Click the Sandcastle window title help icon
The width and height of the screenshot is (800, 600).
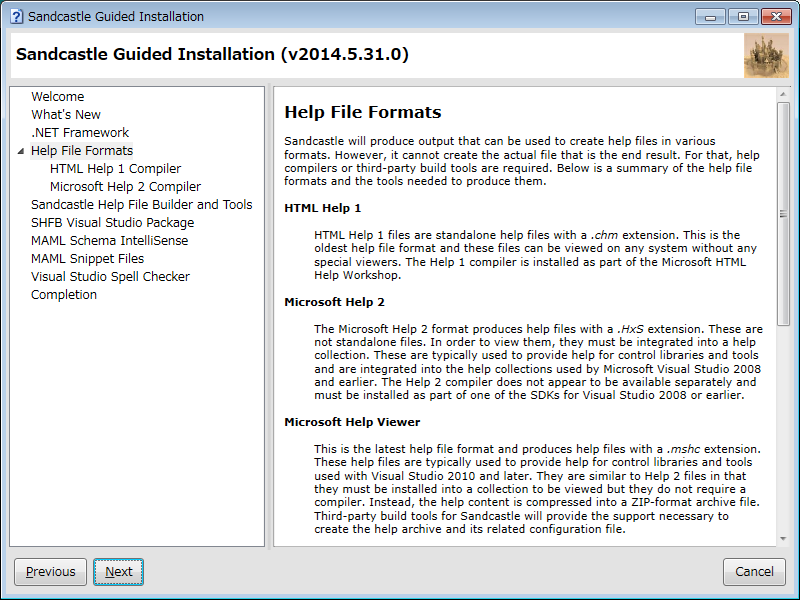(16, 16)
